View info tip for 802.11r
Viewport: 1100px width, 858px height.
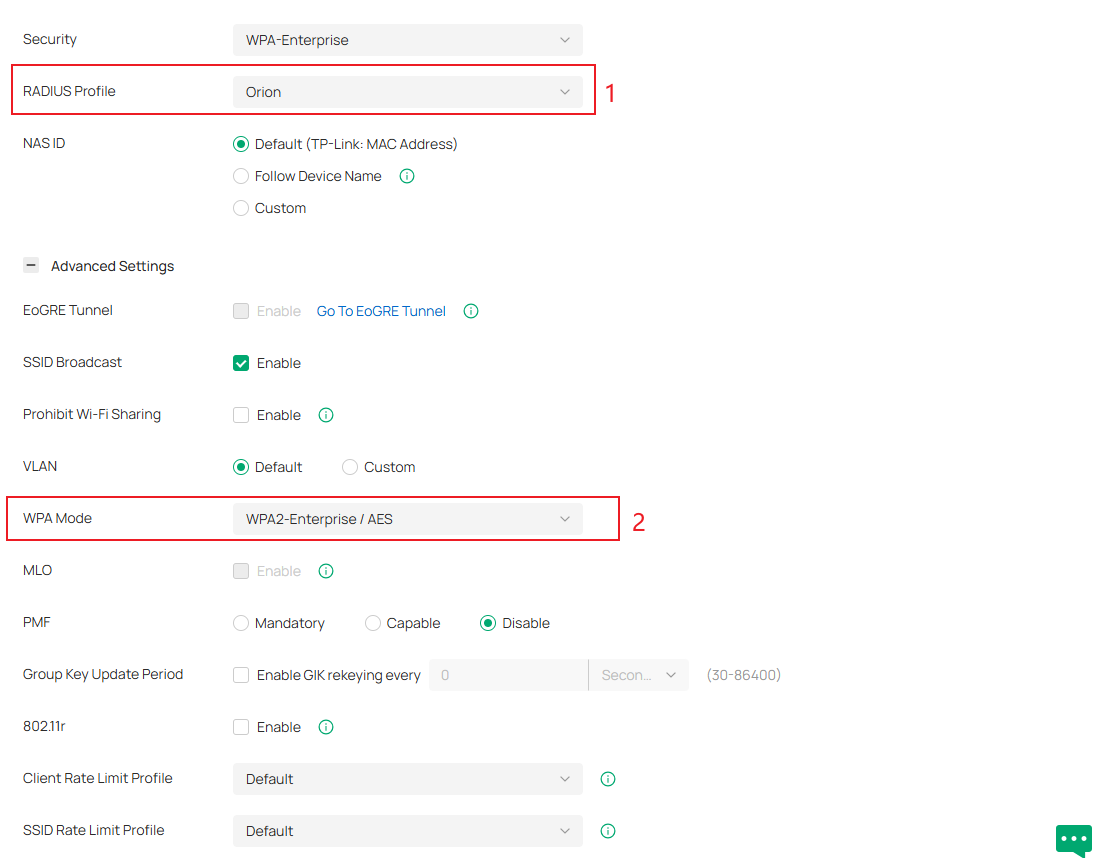click(325, 727)
